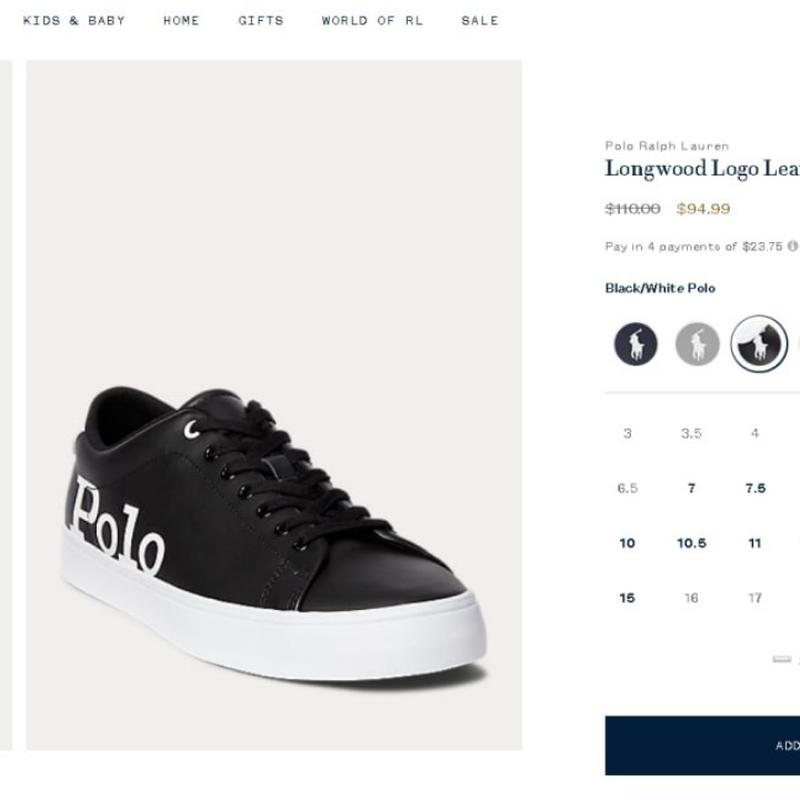Click the size guide ruler icon
800x800 pixels.
tap(782, 659)
